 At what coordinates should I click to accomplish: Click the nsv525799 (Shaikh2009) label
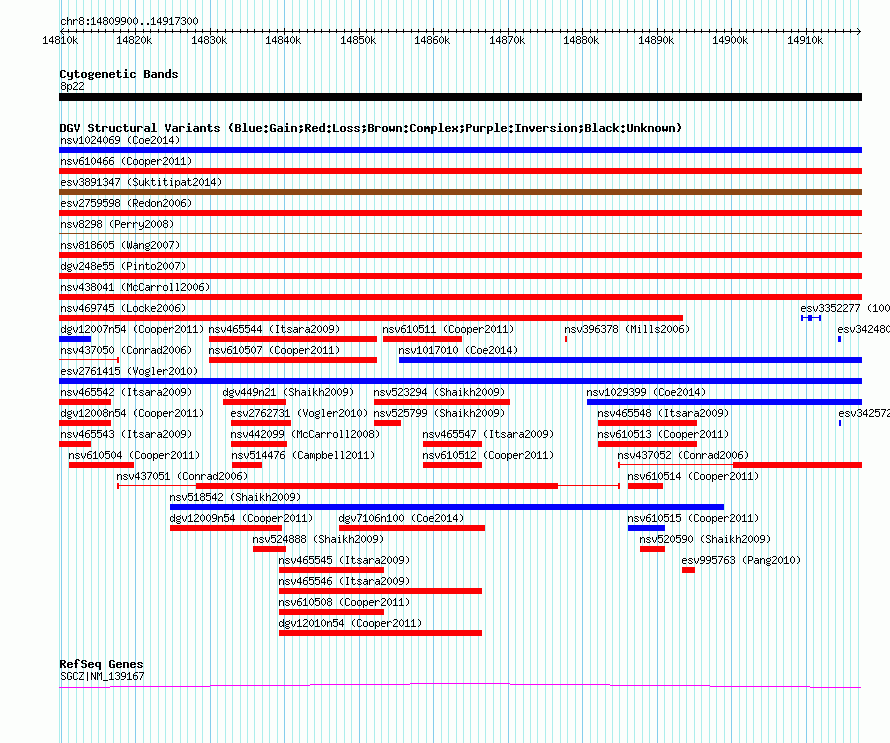tap(439, 413)
